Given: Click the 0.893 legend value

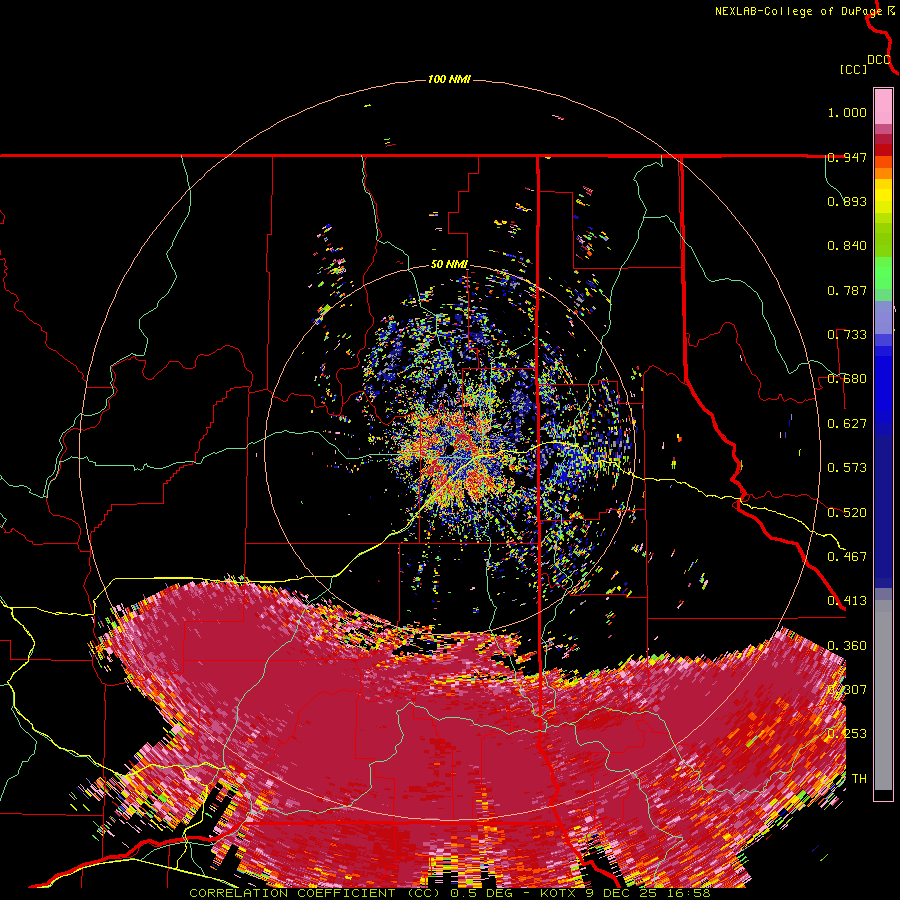Looking at the screenshot, I should point(847,201).
